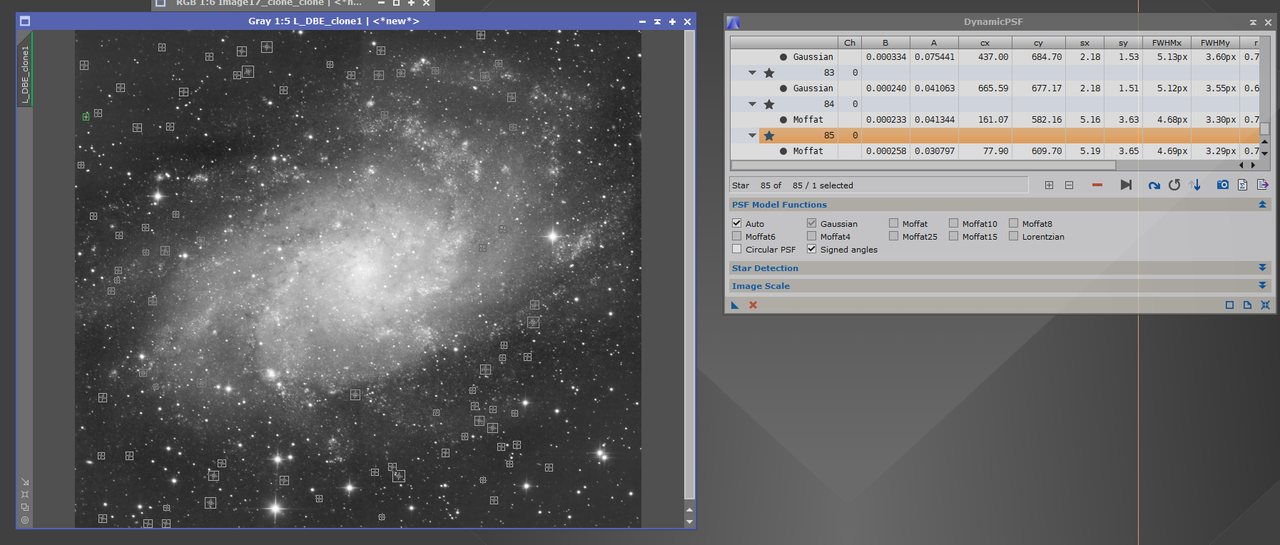Collapse star 84 tree node
The height and width of the screenshot is (545, 1280).
click(752, 104)
